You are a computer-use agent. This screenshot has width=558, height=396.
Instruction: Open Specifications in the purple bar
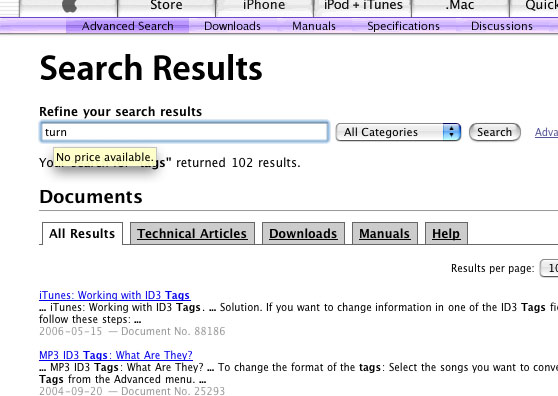[403, 26]
